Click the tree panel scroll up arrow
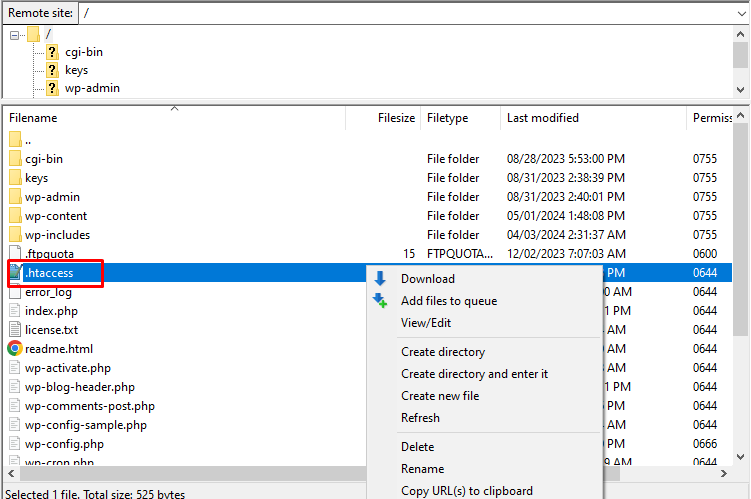The image size is (751, 499). (740, 34)
